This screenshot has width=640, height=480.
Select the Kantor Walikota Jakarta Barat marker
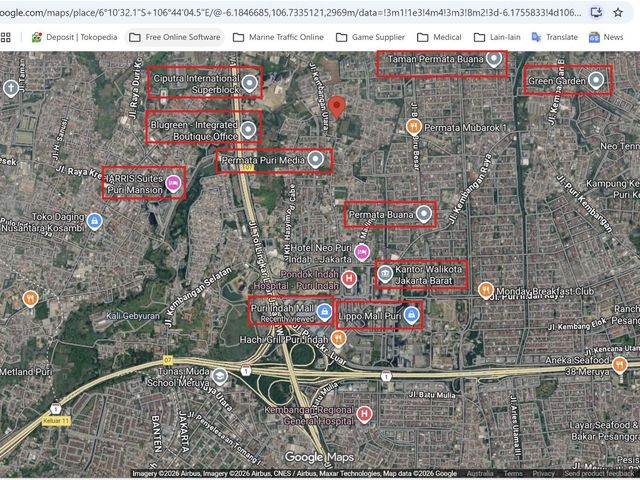(x=385, y=274)
